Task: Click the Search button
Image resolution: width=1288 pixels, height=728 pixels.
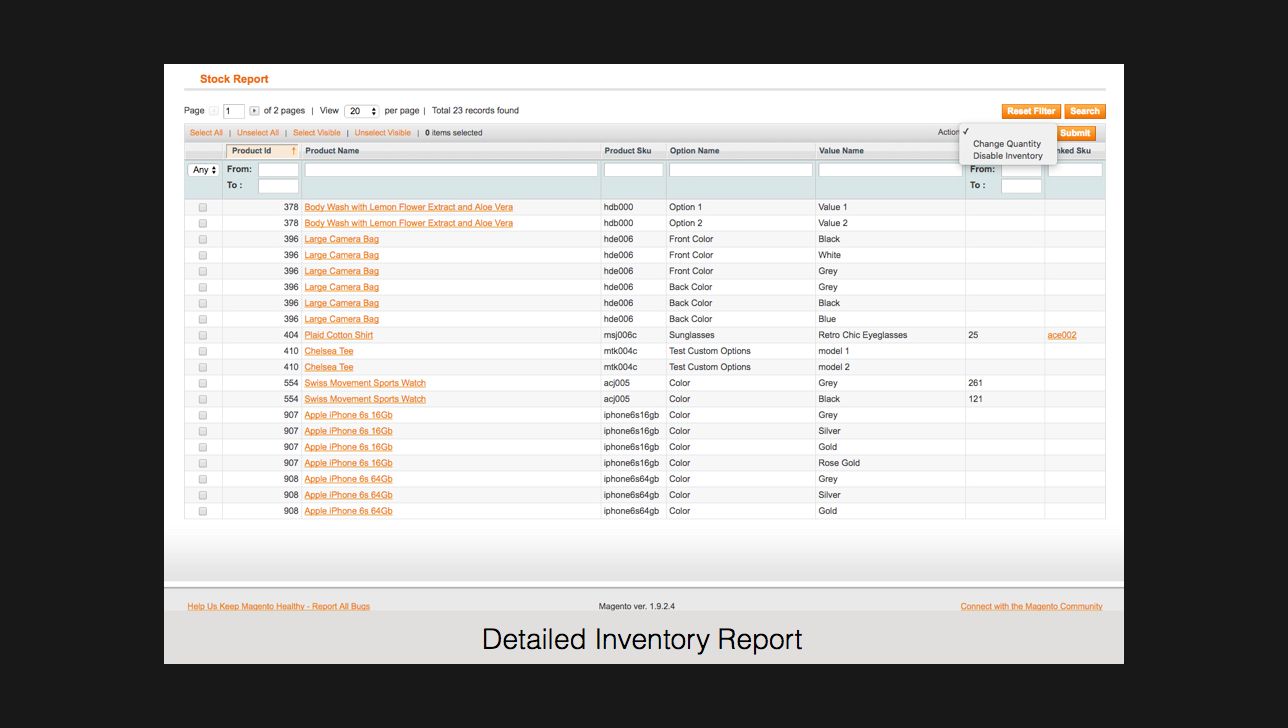Action: pyautogui.click(x=1084, y=111)
